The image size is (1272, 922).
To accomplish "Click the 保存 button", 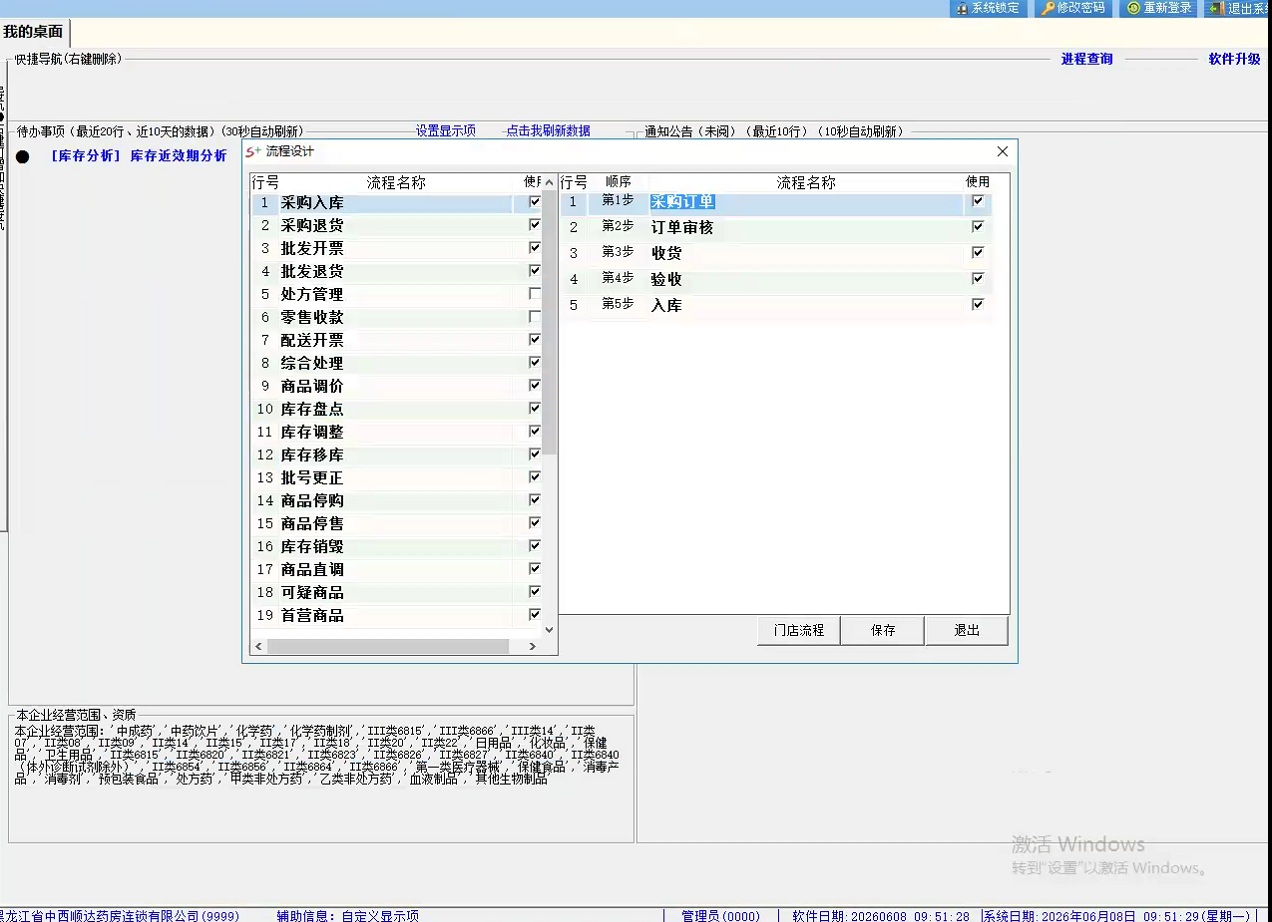I will click(x=883, y=630).
